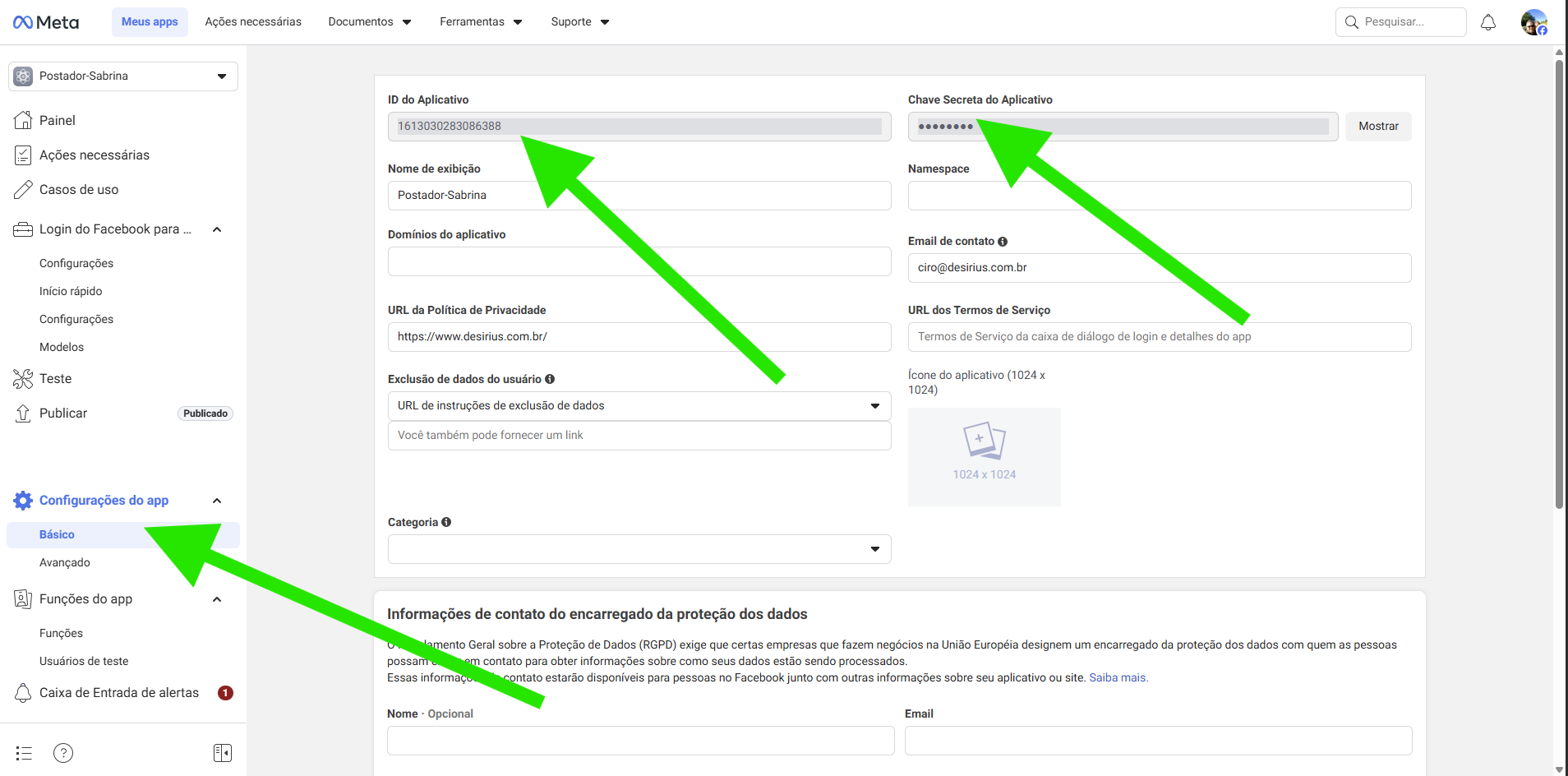1568x776 pixels.
Task: Click the URL dos Termos de Serviço field
Action: 1160,337
